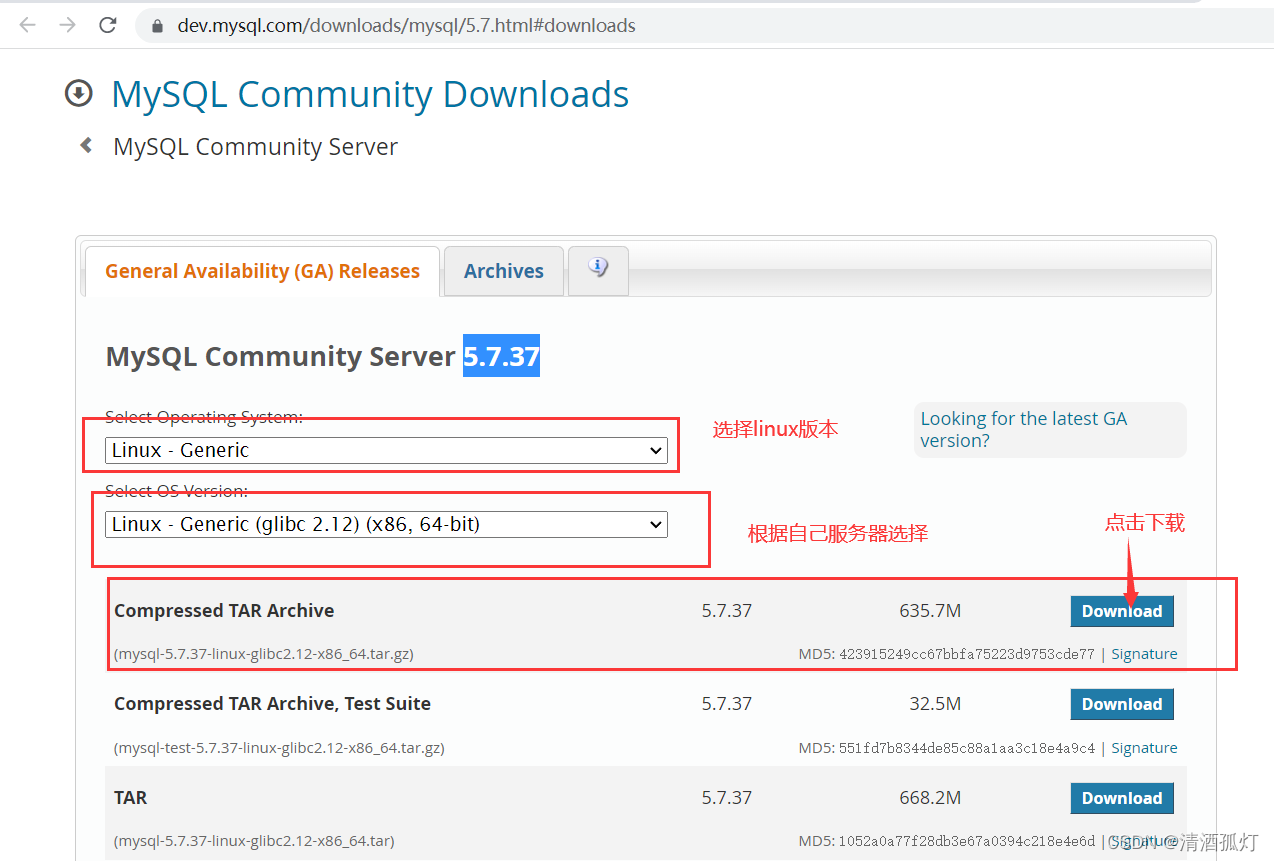Download the TAR 668.2M file
This screenshot has height=861, width=1274.
point(1122,798)
